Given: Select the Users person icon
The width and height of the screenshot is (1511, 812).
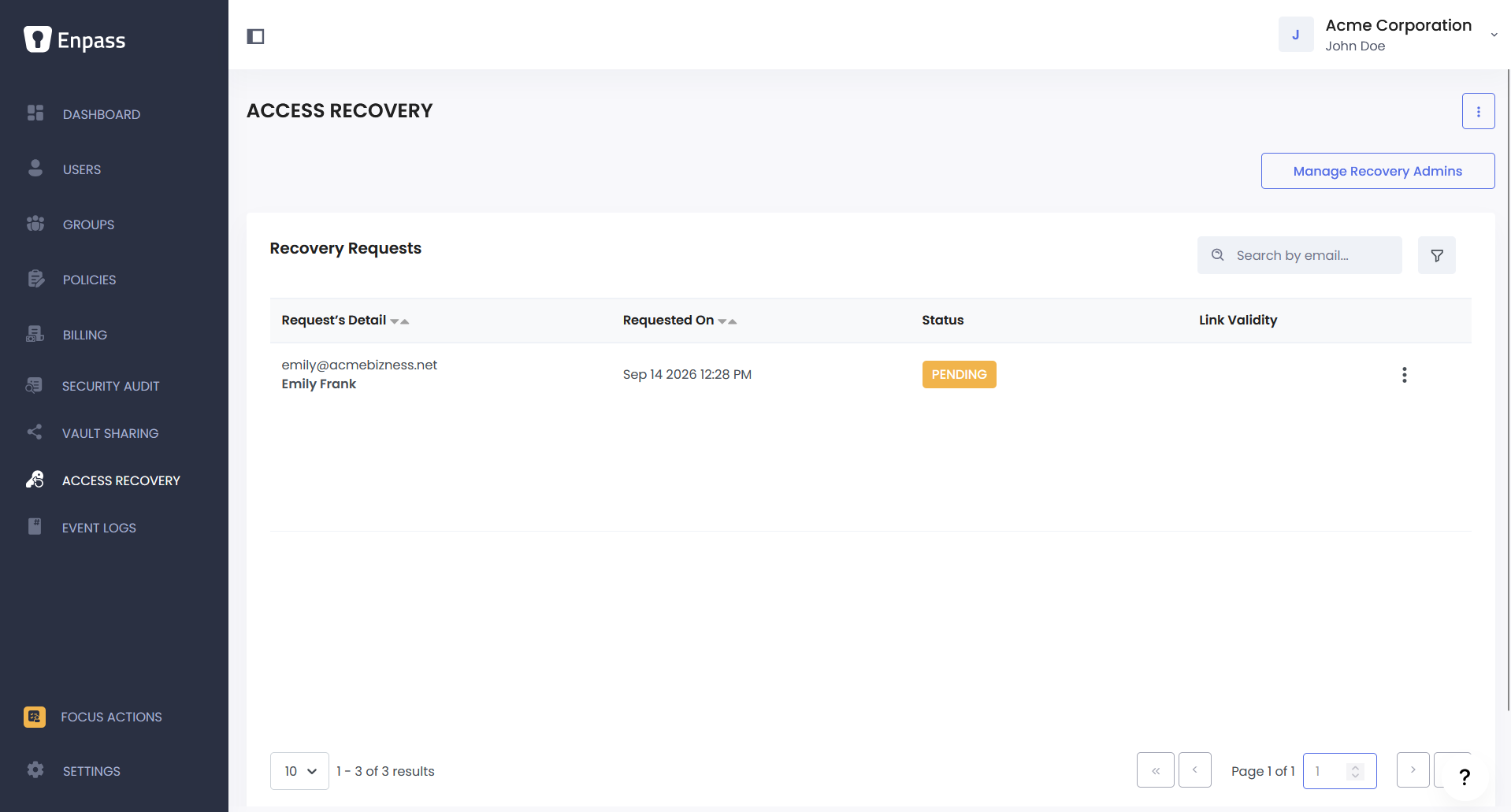Looking at the screenshot, I should (x=35, y=169).
